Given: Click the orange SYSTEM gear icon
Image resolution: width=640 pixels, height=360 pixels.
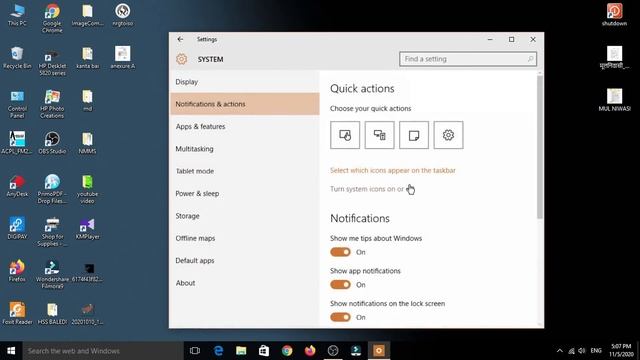Looking at the screenshot, I should [x=182, y=59].
